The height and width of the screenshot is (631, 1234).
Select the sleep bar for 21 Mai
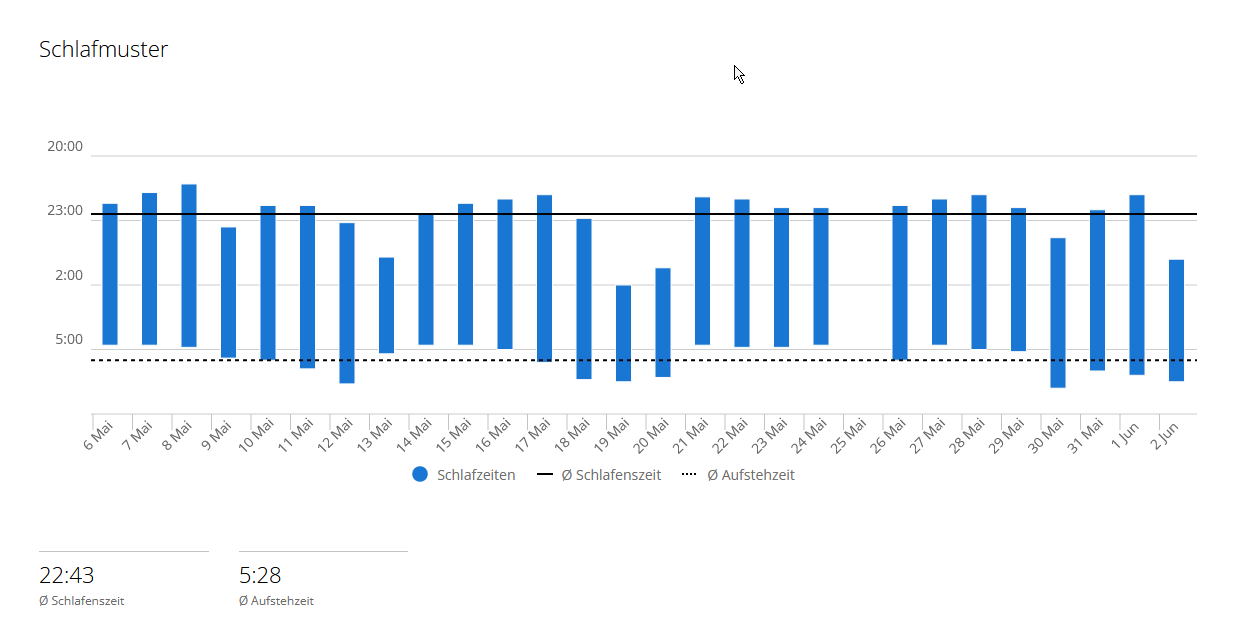pyautogui.click(x=702, y=271)
